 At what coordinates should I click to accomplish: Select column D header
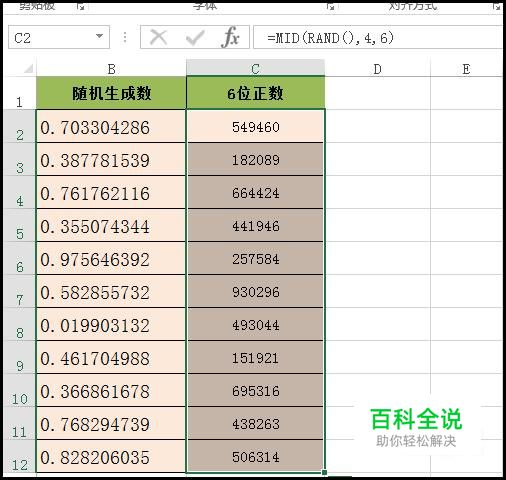click(x=377, y=69)
